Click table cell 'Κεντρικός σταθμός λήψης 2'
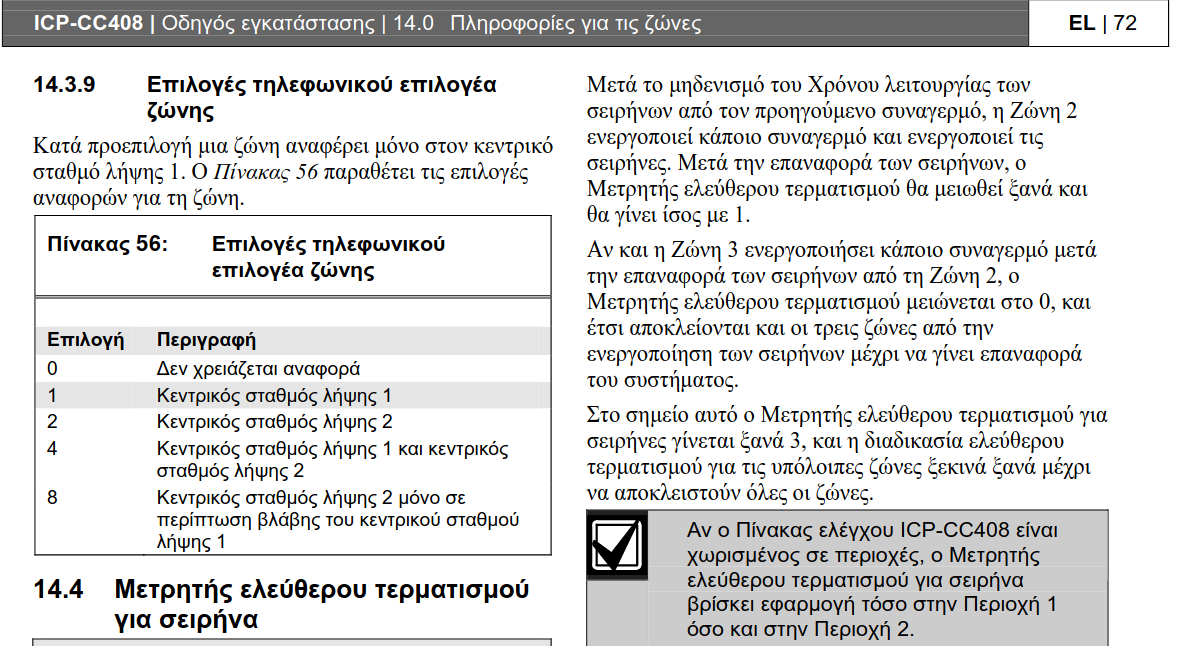Image resolution: width=1177 pixels, height=646 pixels. (274, 422)
